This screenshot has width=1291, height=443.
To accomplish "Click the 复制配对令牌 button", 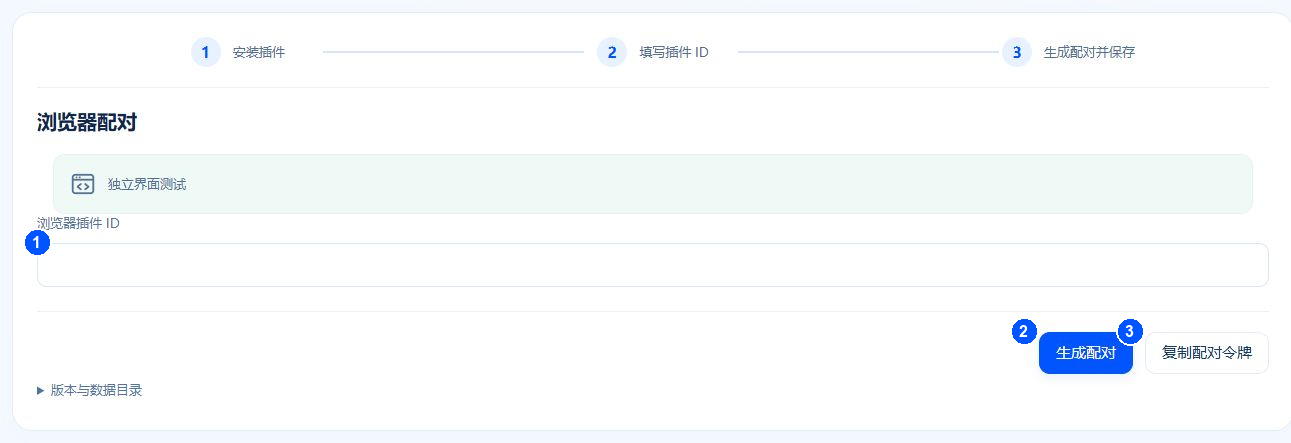I will click(1207, 353).
